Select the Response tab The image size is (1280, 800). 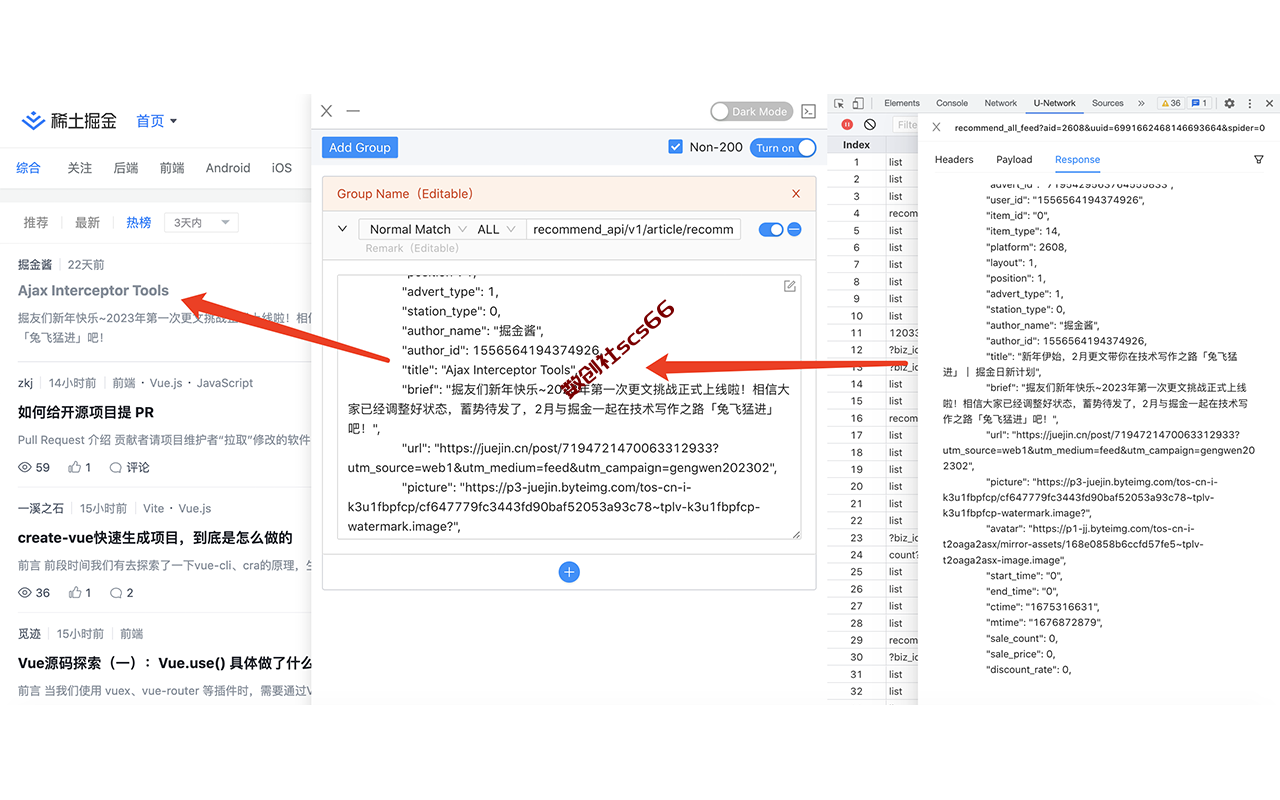[x=1077, y=160]
